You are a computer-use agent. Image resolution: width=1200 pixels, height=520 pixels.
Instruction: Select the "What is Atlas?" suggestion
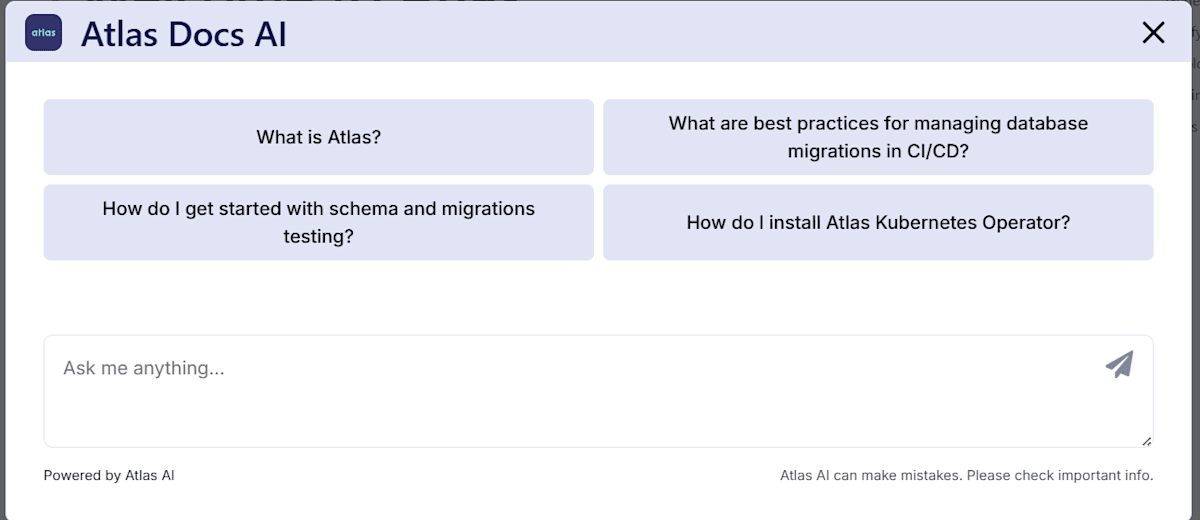318,137
